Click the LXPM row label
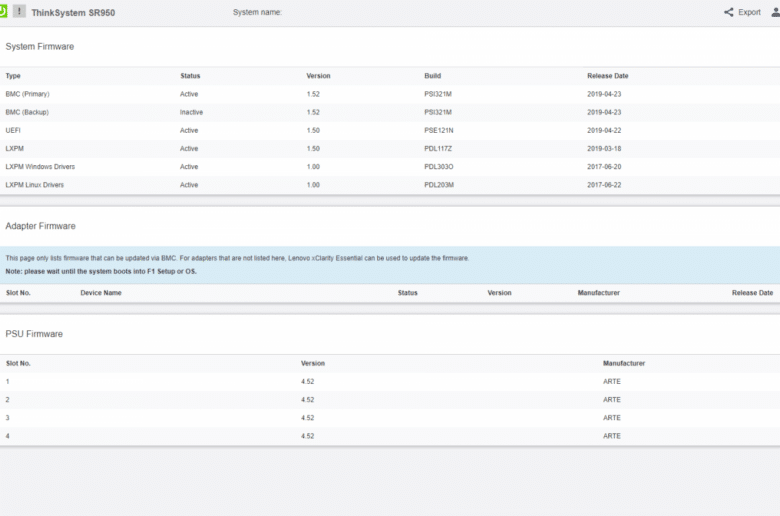This screenshot has width=780, height=516. tap(14, 149)
